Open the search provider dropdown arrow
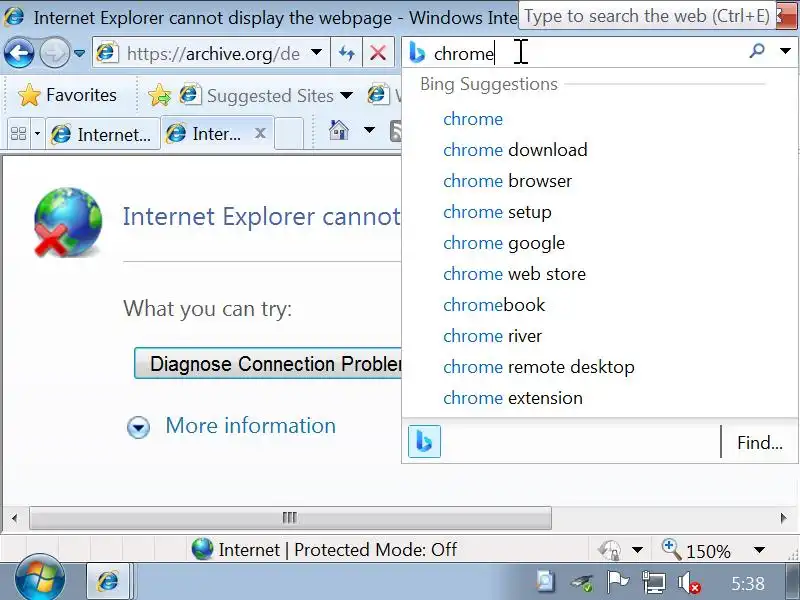The height and width of the screenshot is (600, 800). 785,51
